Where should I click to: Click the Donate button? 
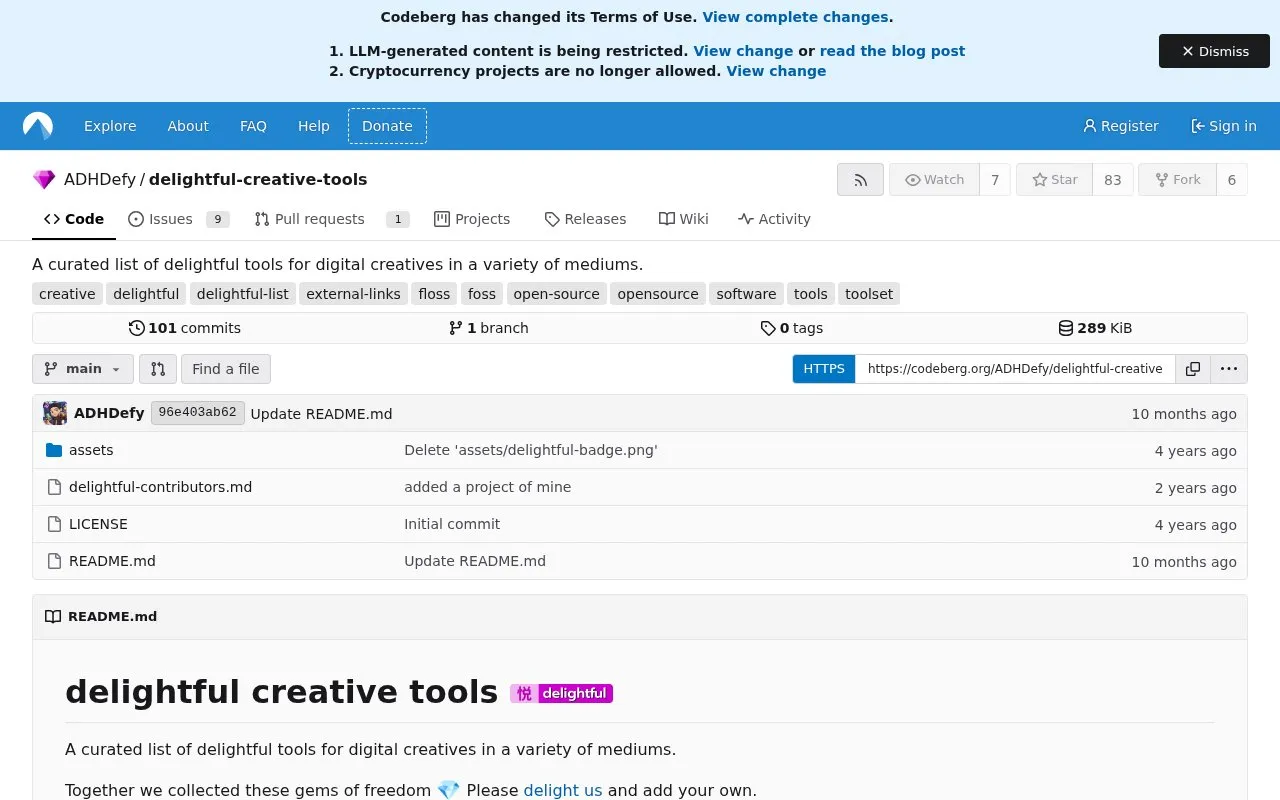coord(387,126)
